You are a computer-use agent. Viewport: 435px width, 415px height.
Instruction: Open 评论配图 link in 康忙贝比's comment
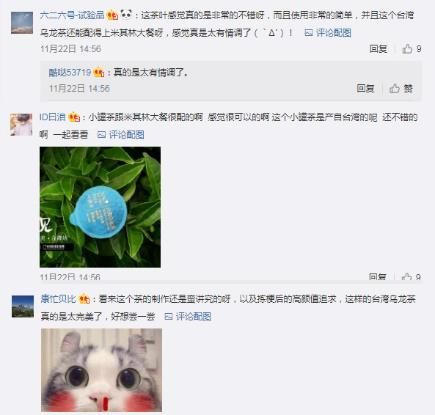point(188,316)
